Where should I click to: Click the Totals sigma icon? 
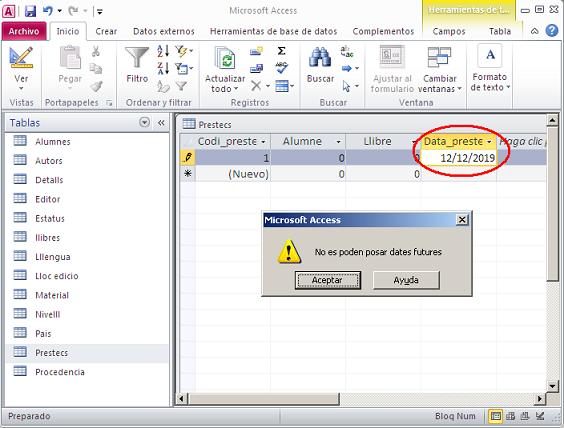click(x=282, y=51)
